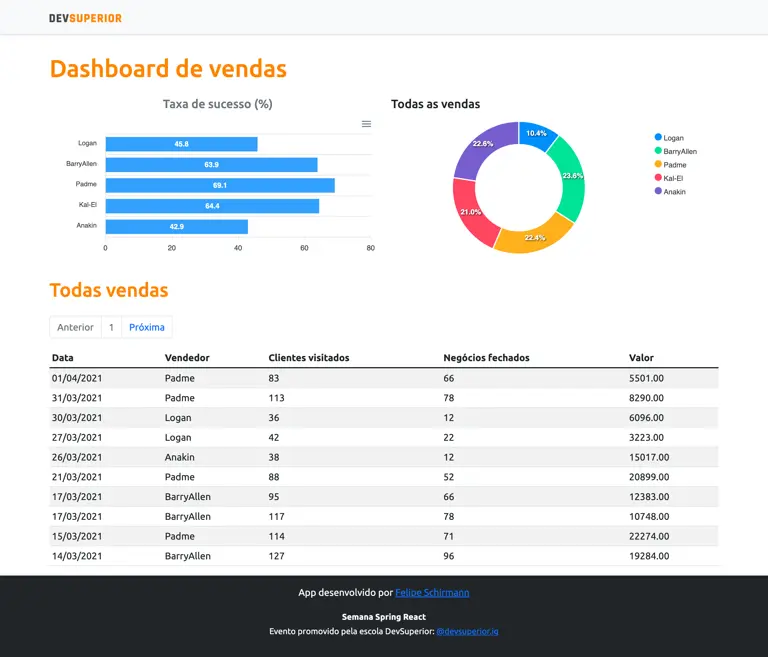Open the bar chart hamburger menu
This screenshot has height=657, width=768.
(x=366, y=124)
